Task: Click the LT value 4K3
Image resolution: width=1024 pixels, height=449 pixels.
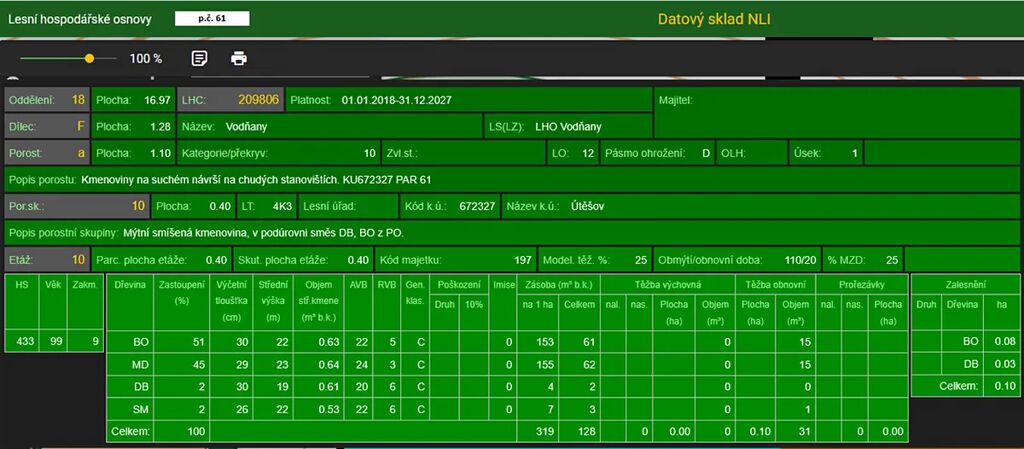Action: 282,206
